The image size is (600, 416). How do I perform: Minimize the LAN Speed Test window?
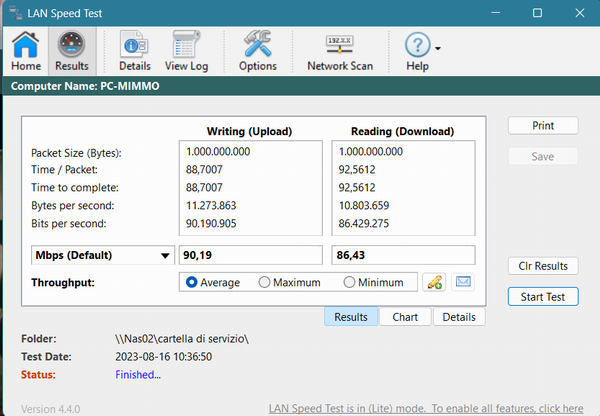(496, 13)
